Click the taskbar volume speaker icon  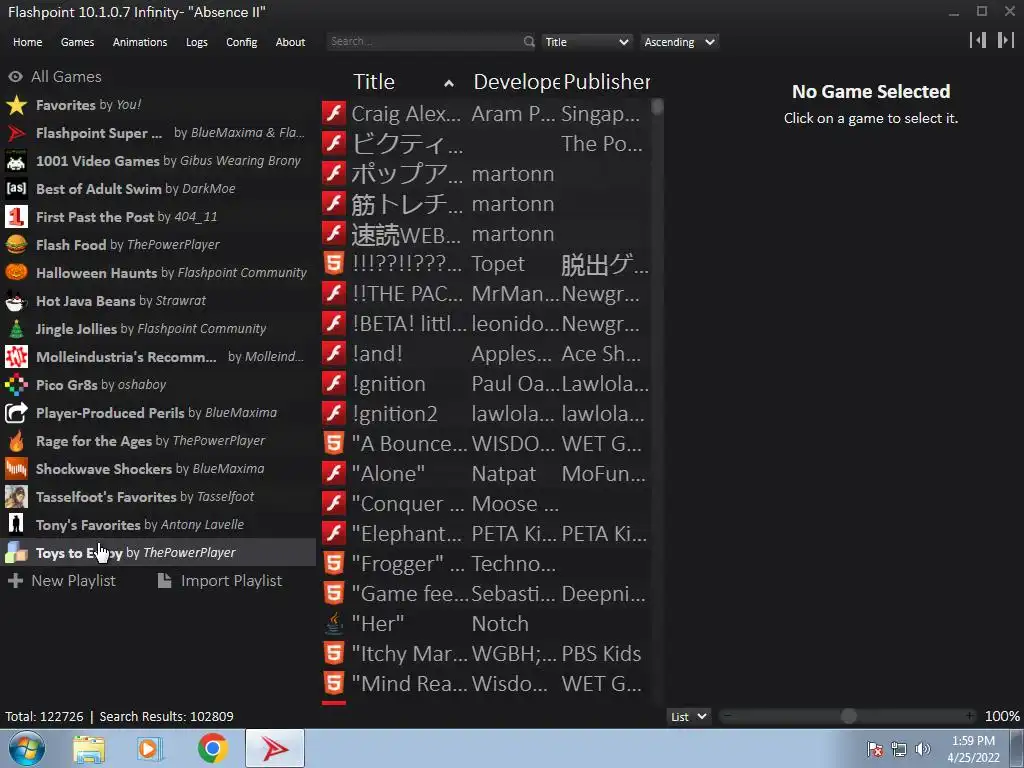[x=923, y=748]
